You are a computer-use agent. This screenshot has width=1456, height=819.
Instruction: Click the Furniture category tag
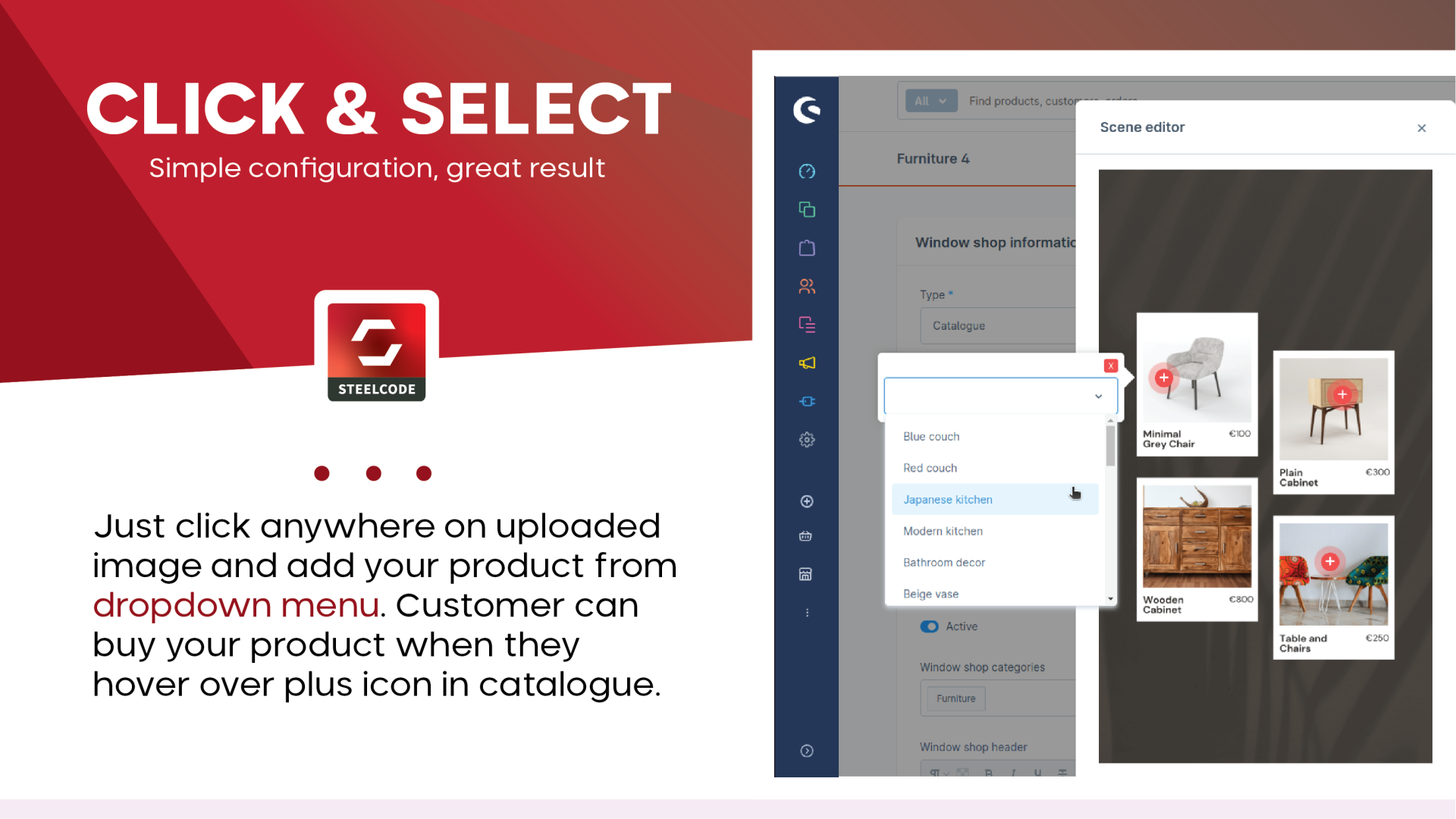click(x=956, y=698)
